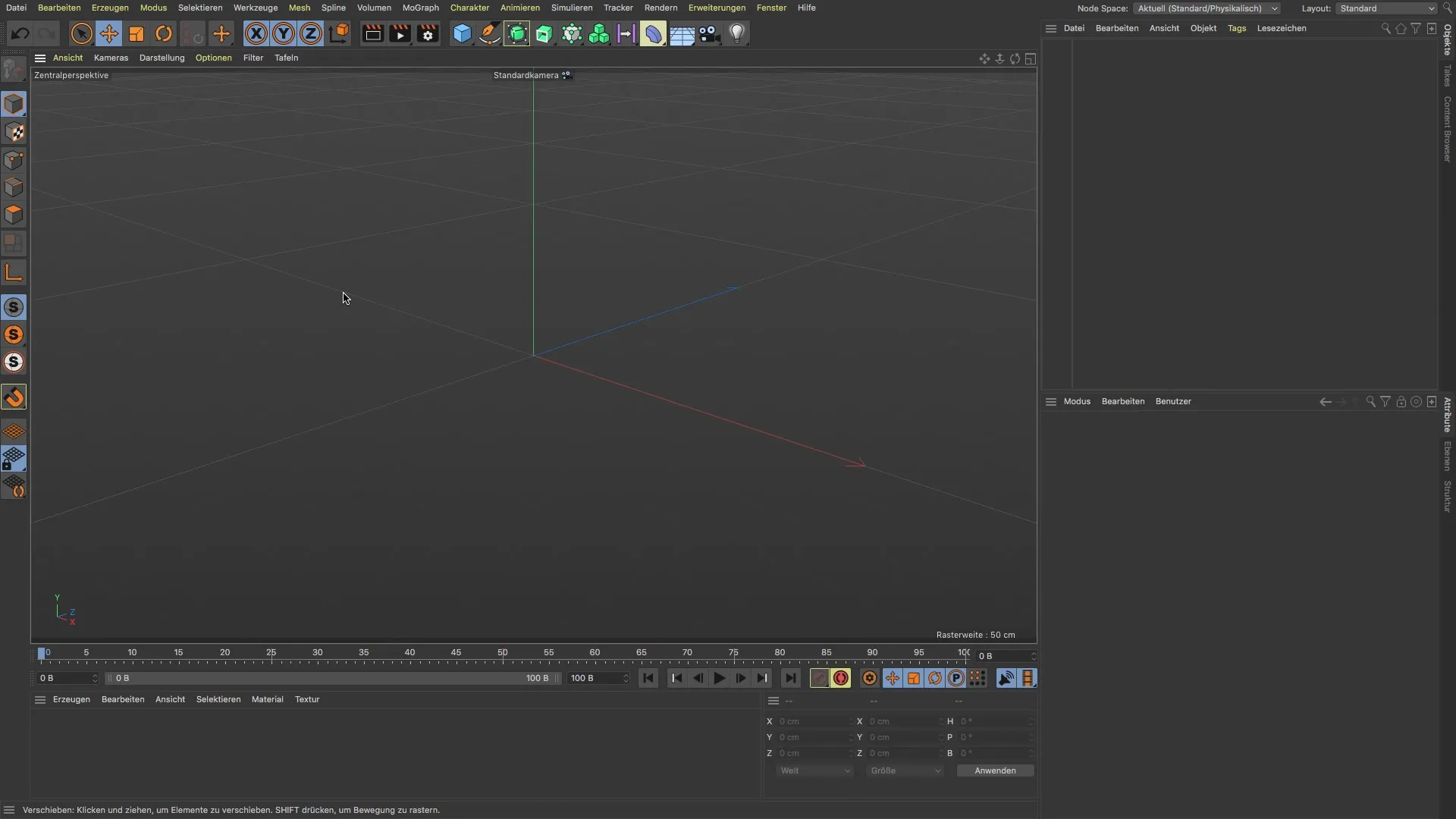Toggle viewport maximize icon
The height and width of the screenshot is (819, 1456).
tap(1031, 58)
